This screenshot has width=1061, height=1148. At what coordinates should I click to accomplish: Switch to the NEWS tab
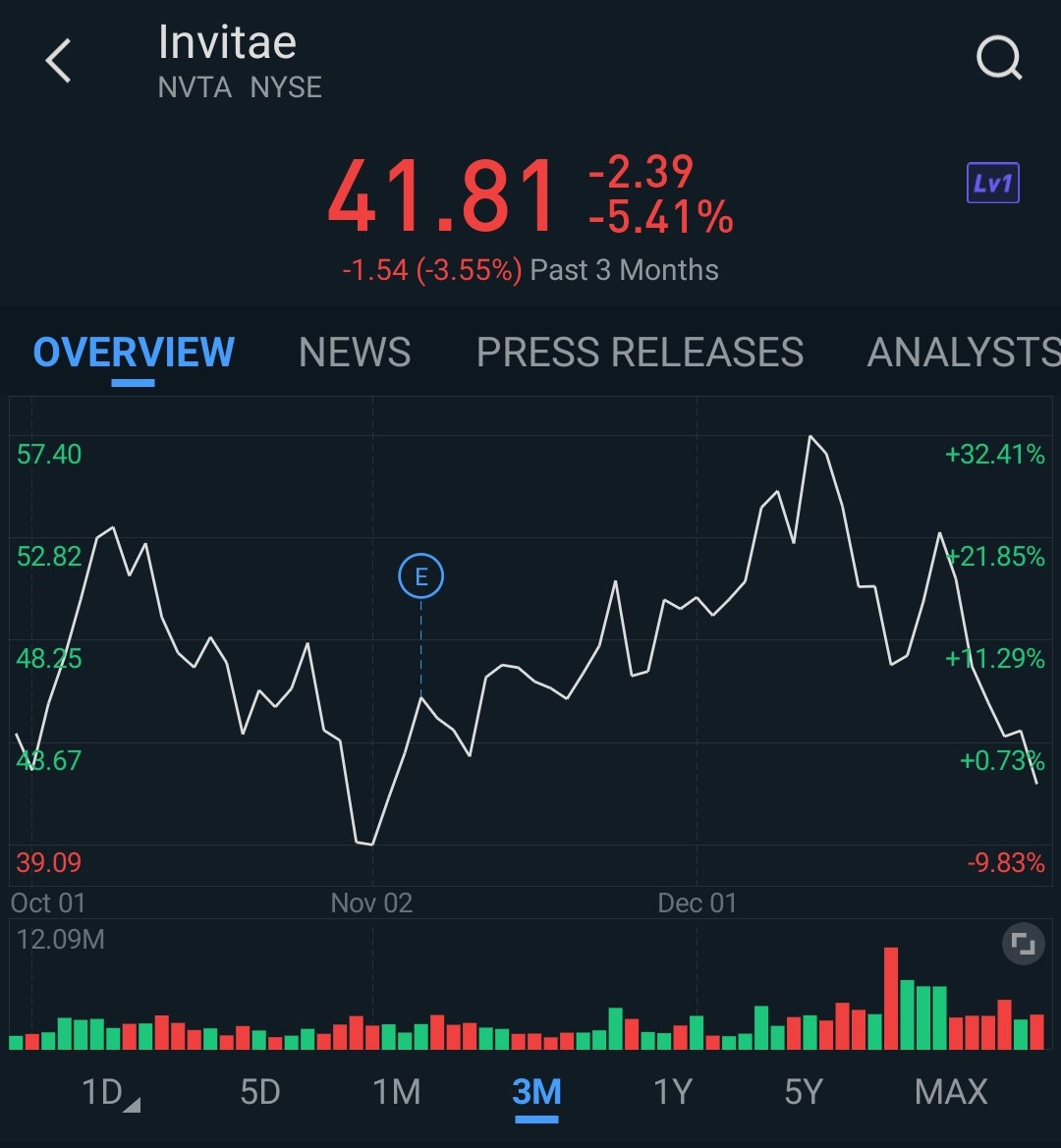(355, 353)
